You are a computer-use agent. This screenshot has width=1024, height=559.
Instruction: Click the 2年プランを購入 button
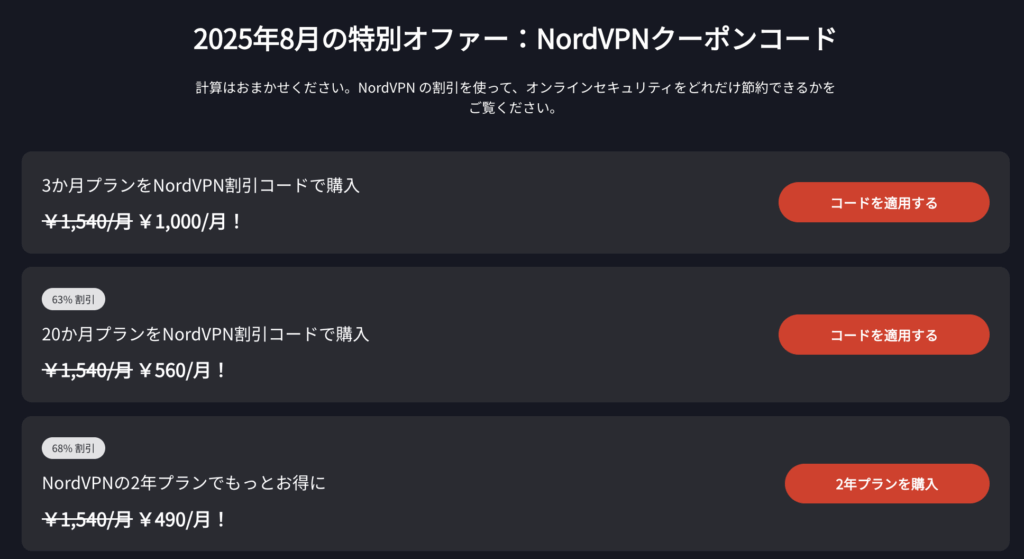click(887, 484)
